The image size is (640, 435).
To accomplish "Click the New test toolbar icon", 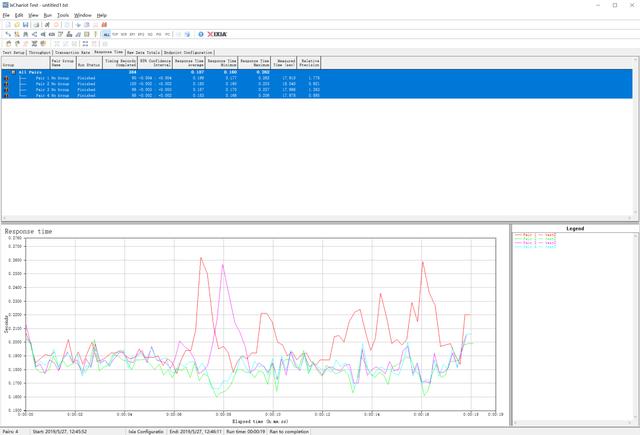I will 6,24.
